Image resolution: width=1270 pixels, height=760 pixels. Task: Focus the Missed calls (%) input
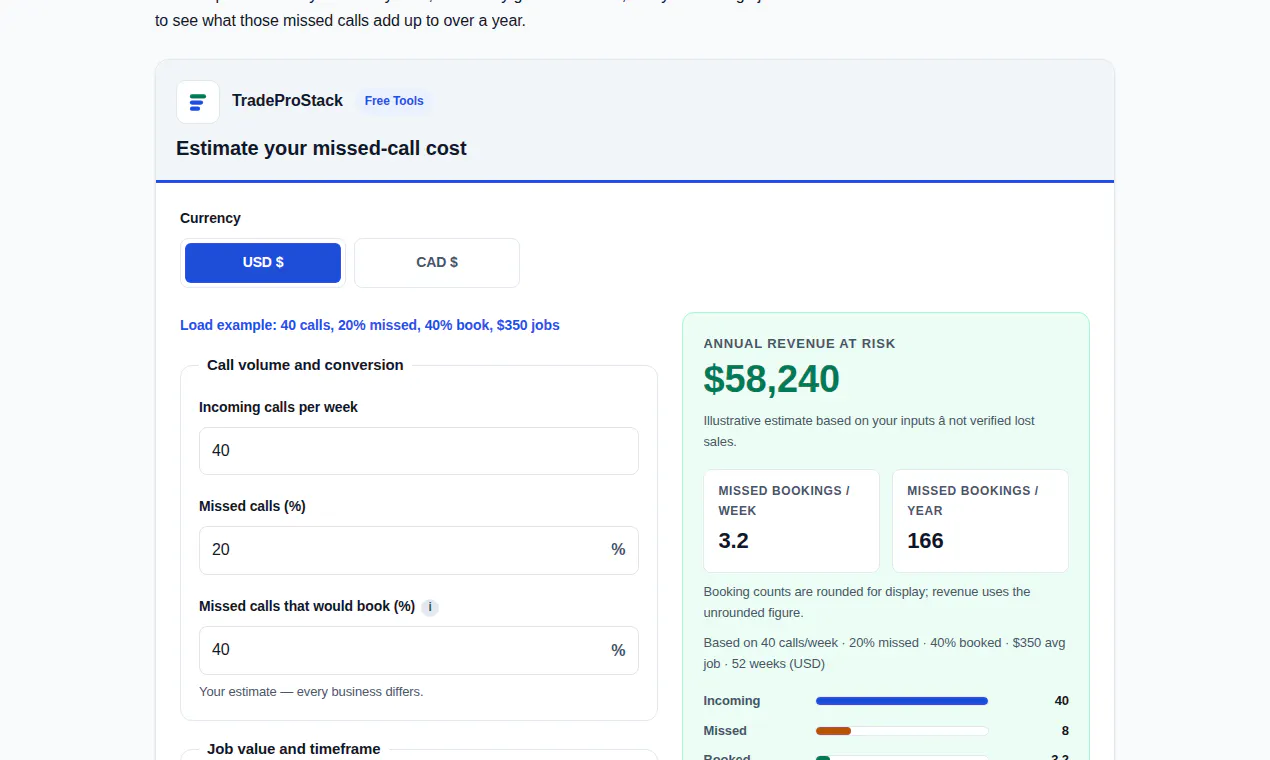pyautogui.click(x=419, y=550)
